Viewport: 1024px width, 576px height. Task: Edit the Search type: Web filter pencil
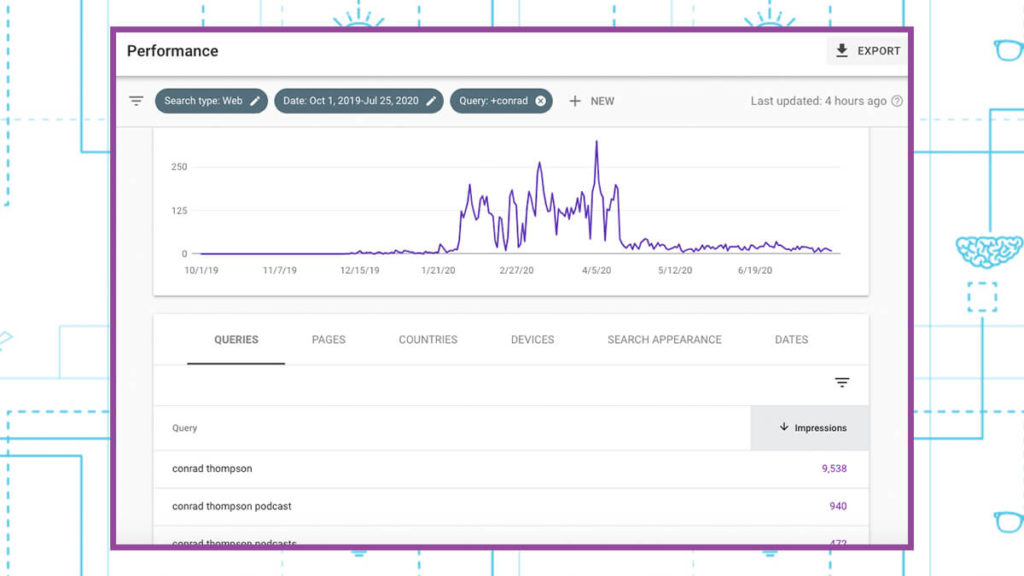[256, 101]
